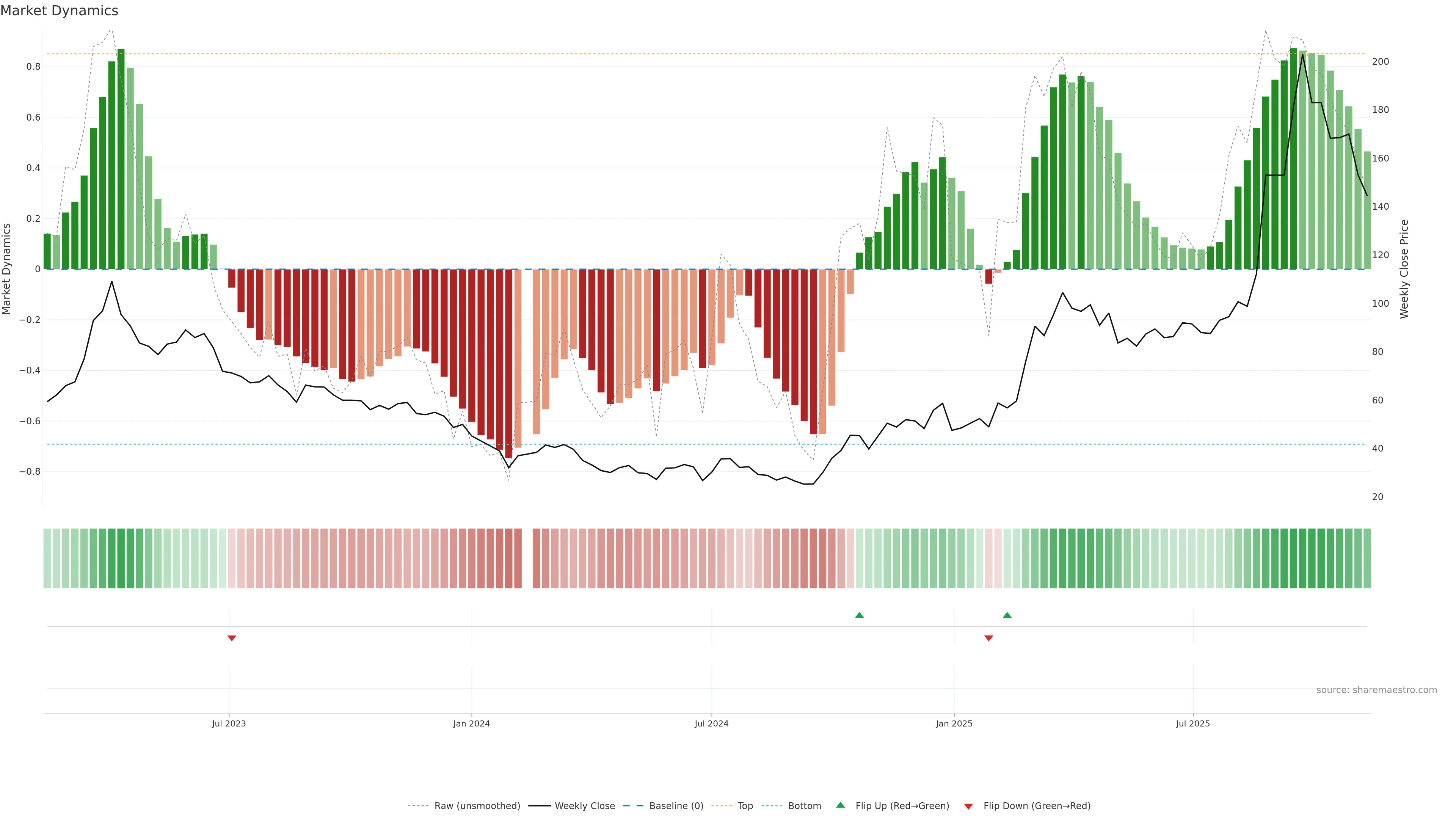Click the gap in the red heatmap strip
Screen dimensions: 1456x819
[x=527, y=558]
